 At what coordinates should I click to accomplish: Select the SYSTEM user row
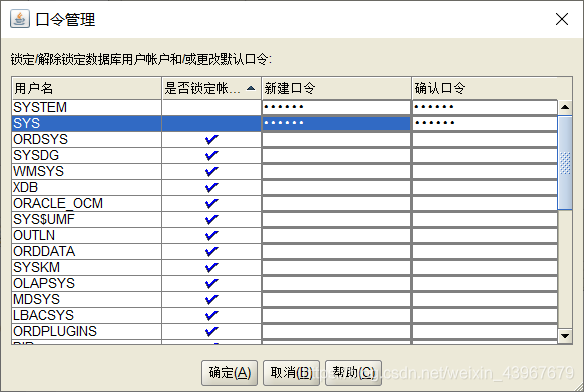(285, 107)
